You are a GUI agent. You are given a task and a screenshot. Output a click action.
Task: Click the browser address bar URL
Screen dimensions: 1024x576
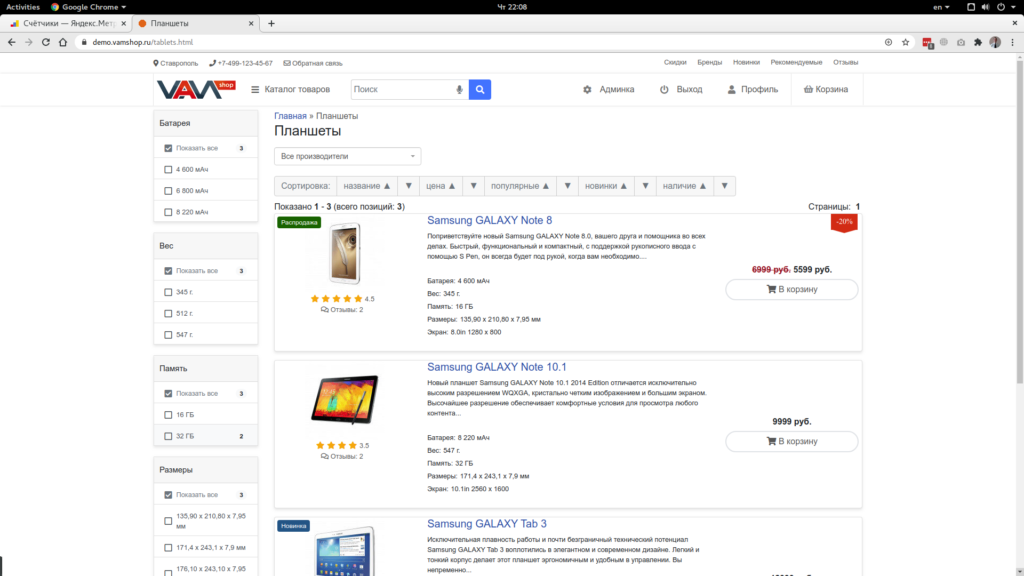(x=142, y=42)
